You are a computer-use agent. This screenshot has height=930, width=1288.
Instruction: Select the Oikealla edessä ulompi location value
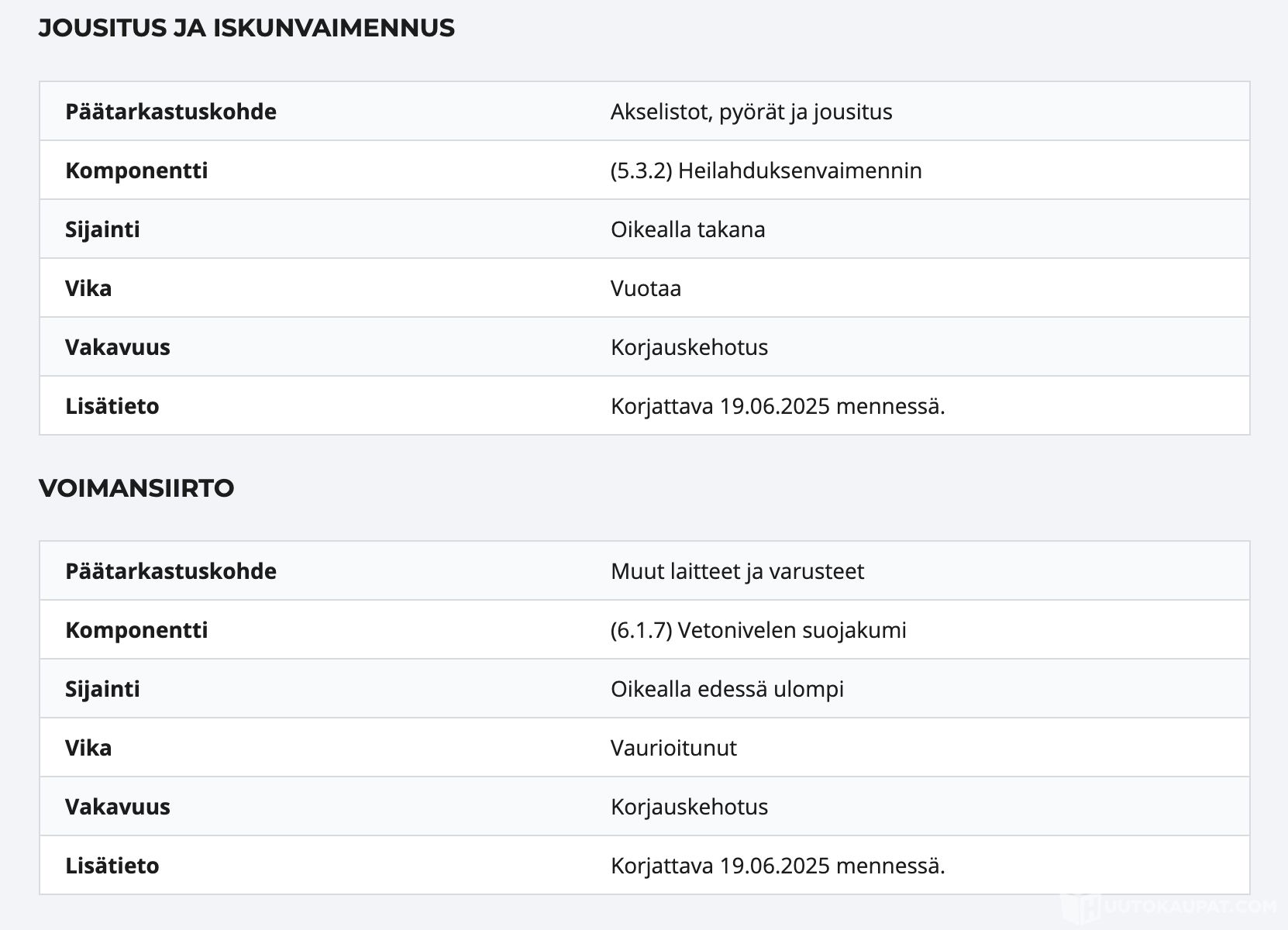click(x=727, y=689)
